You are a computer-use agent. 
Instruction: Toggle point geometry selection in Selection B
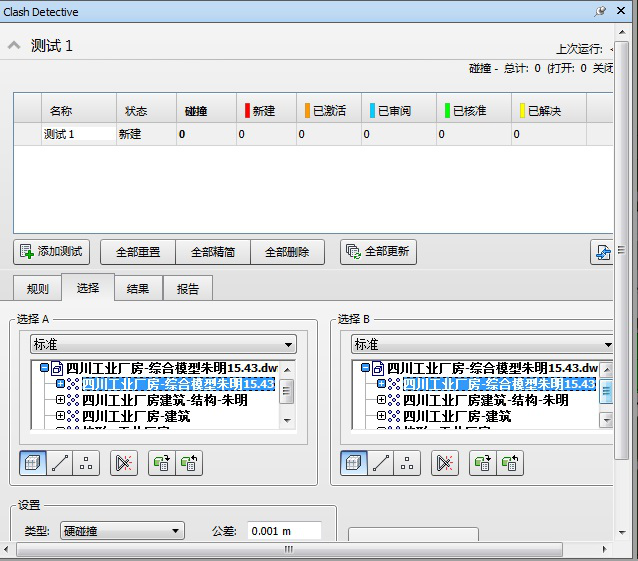pos(407,463)
